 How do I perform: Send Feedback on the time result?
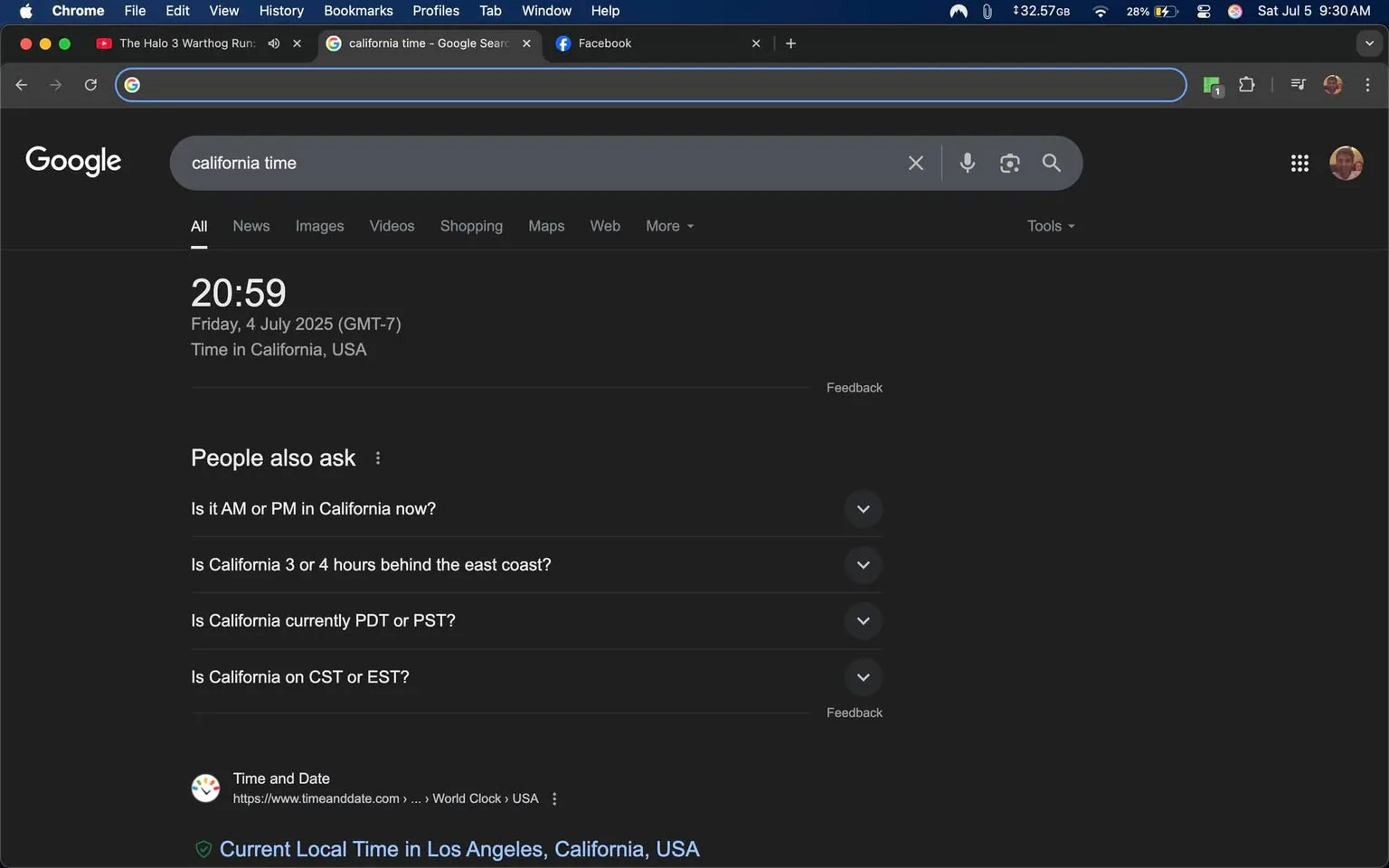point(854,387)
